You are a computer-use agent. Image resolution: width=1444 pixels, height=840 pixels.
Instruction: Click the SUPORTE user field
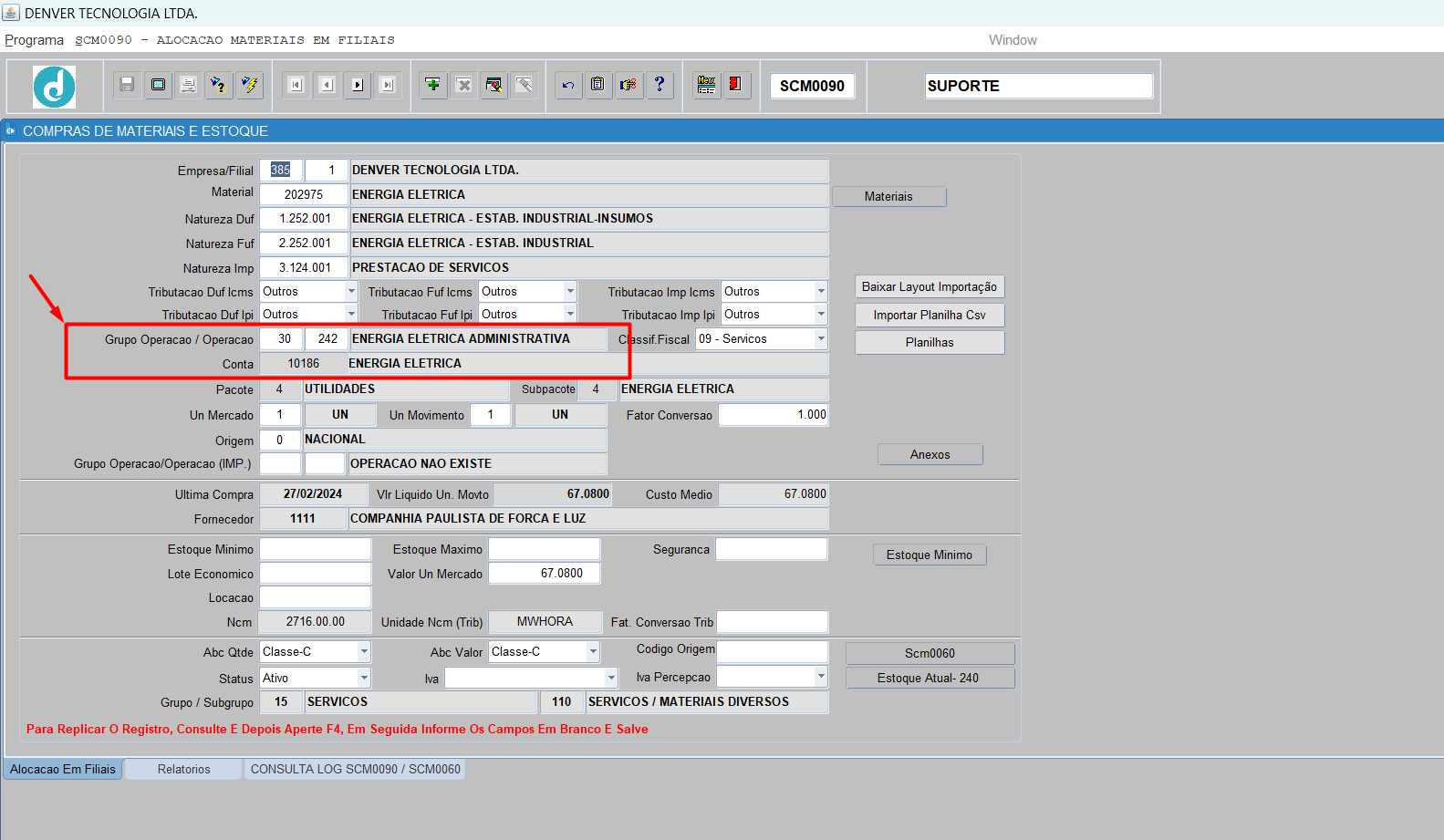(1039, 86)
